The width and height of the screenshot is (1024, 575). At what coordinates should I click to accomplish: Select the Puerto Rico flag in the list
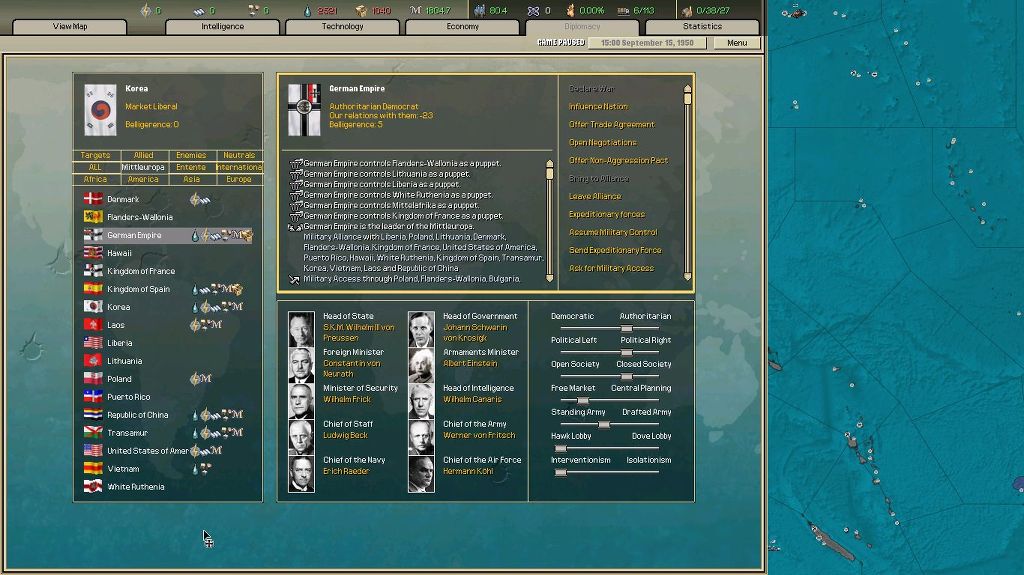tap(93, 397)
